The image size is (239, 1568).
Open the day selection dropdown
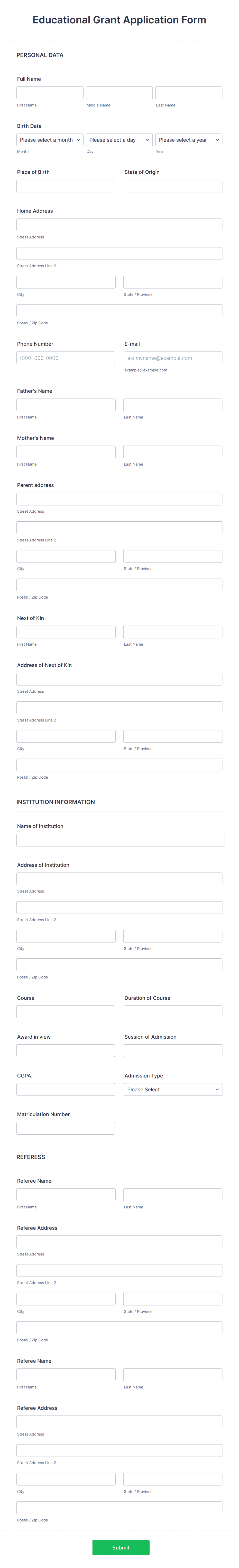[x=119, y=139]
